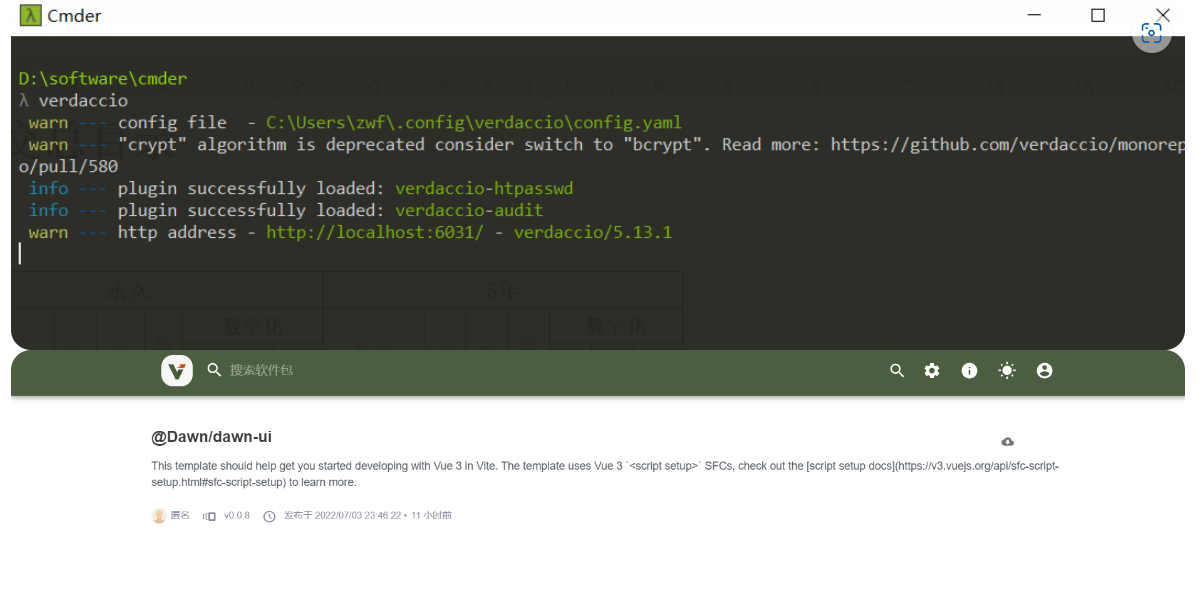Click the search icon in the header toolbar
Viewport: 1202px width, 612px height.
[x=897, y=371]
